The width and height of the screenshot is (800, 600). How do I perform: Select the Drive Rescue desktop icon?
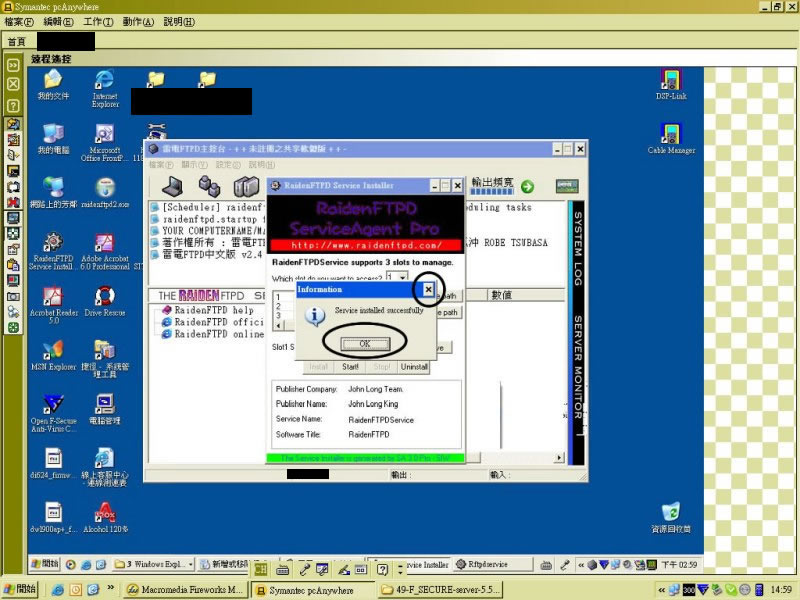pos(105,301)
